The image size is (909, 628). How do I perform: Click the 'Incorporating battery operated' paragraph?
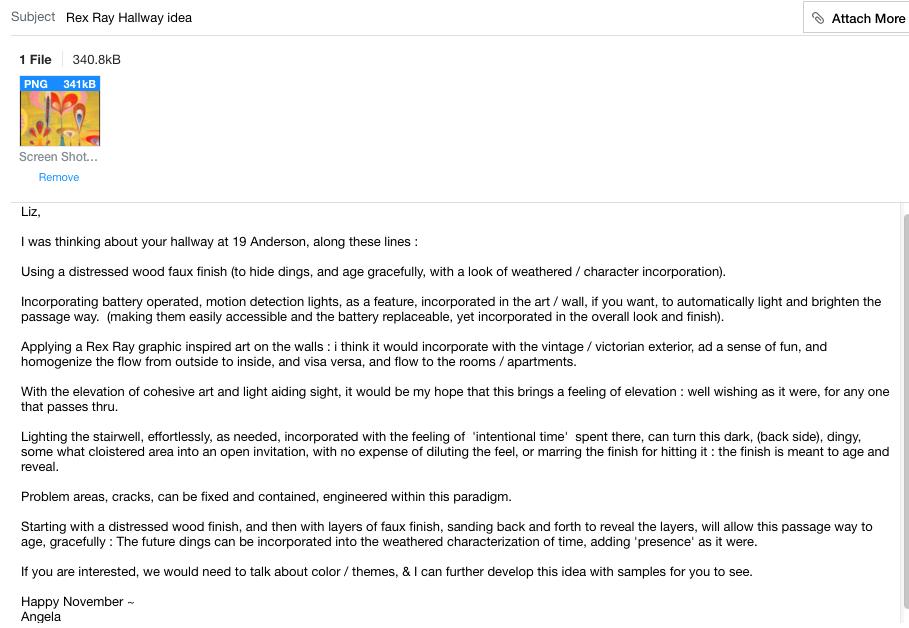tap(451, 309)
